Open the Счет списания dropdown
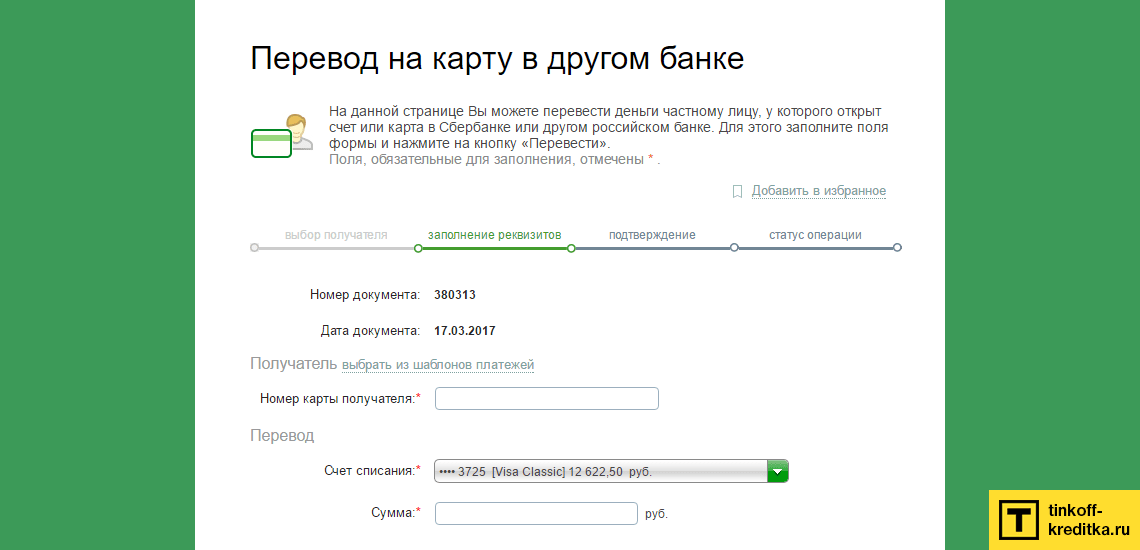 pos(611,471)
